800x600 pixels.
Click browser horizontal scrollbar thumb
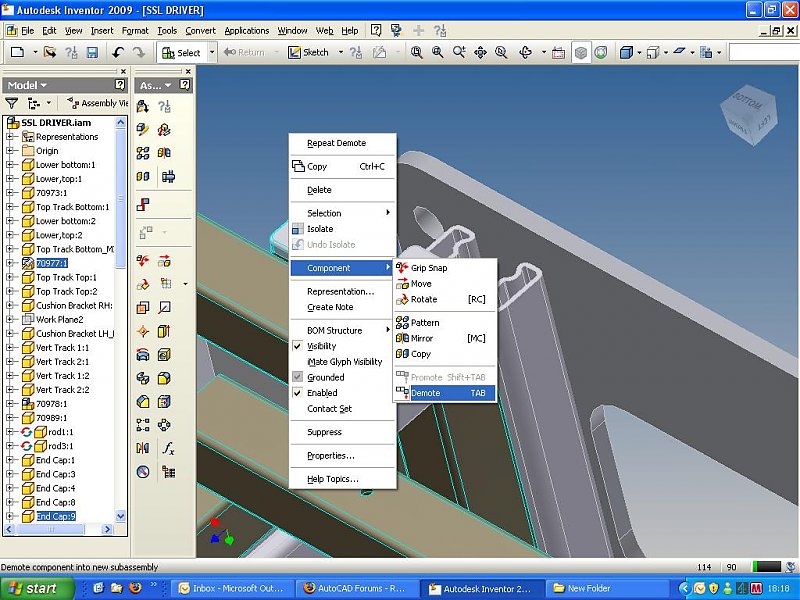pyautogui.click(x=51, y=529)
